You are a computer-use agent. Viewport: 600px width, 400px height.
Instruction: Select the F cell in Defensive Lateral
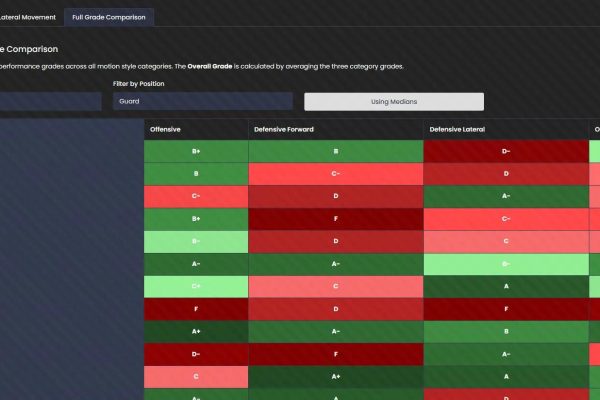pos(505,309)
